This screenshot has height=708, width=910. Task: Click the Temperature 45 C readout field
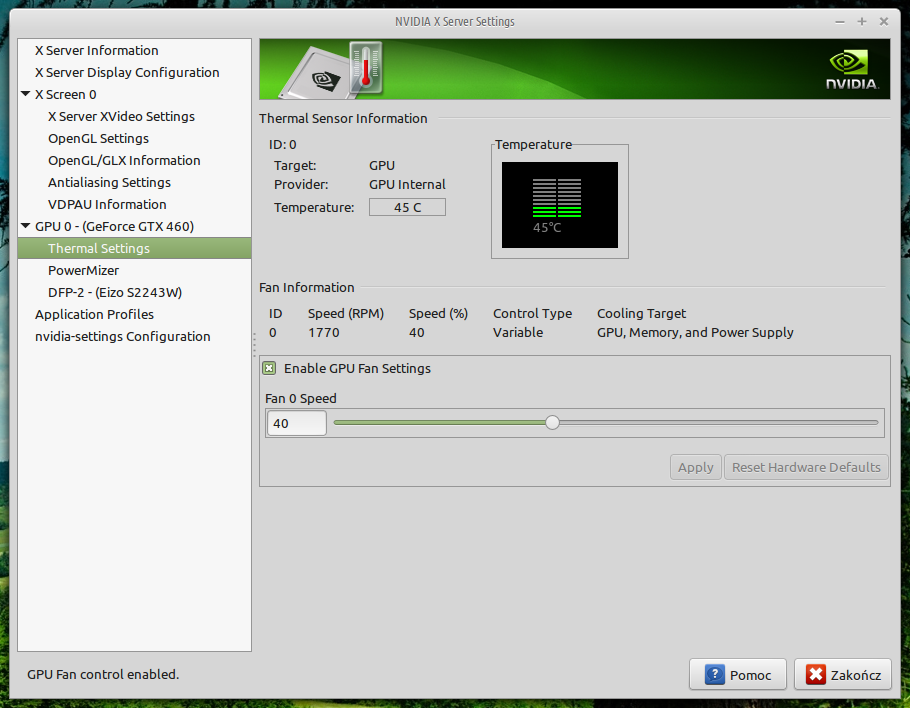click(x=407, y=207)
